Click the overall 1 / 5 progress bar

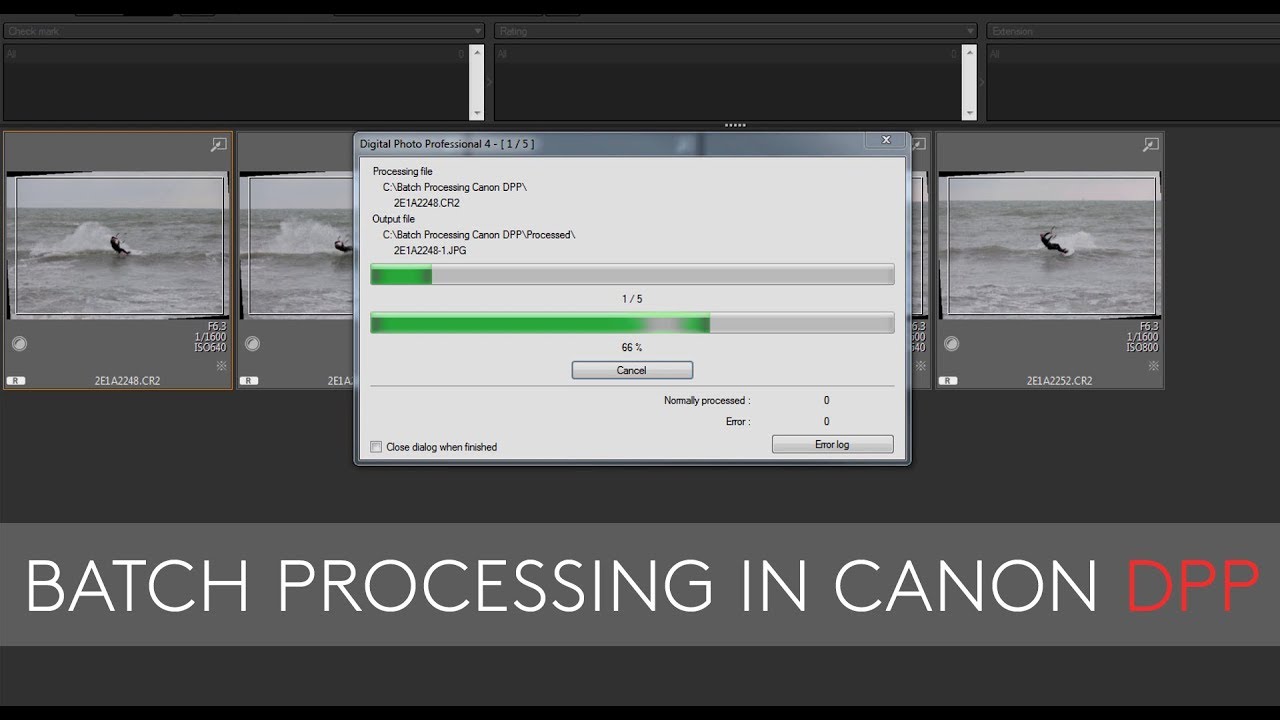(632, 275)
